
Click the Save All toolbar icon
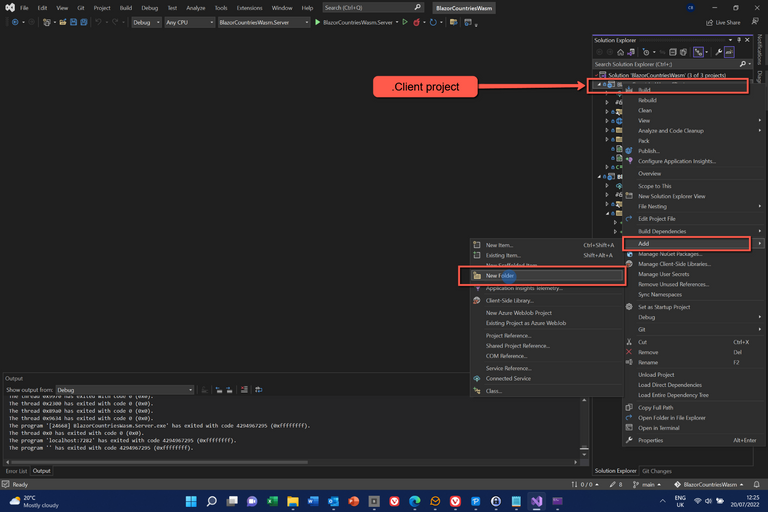click(83, 22)
